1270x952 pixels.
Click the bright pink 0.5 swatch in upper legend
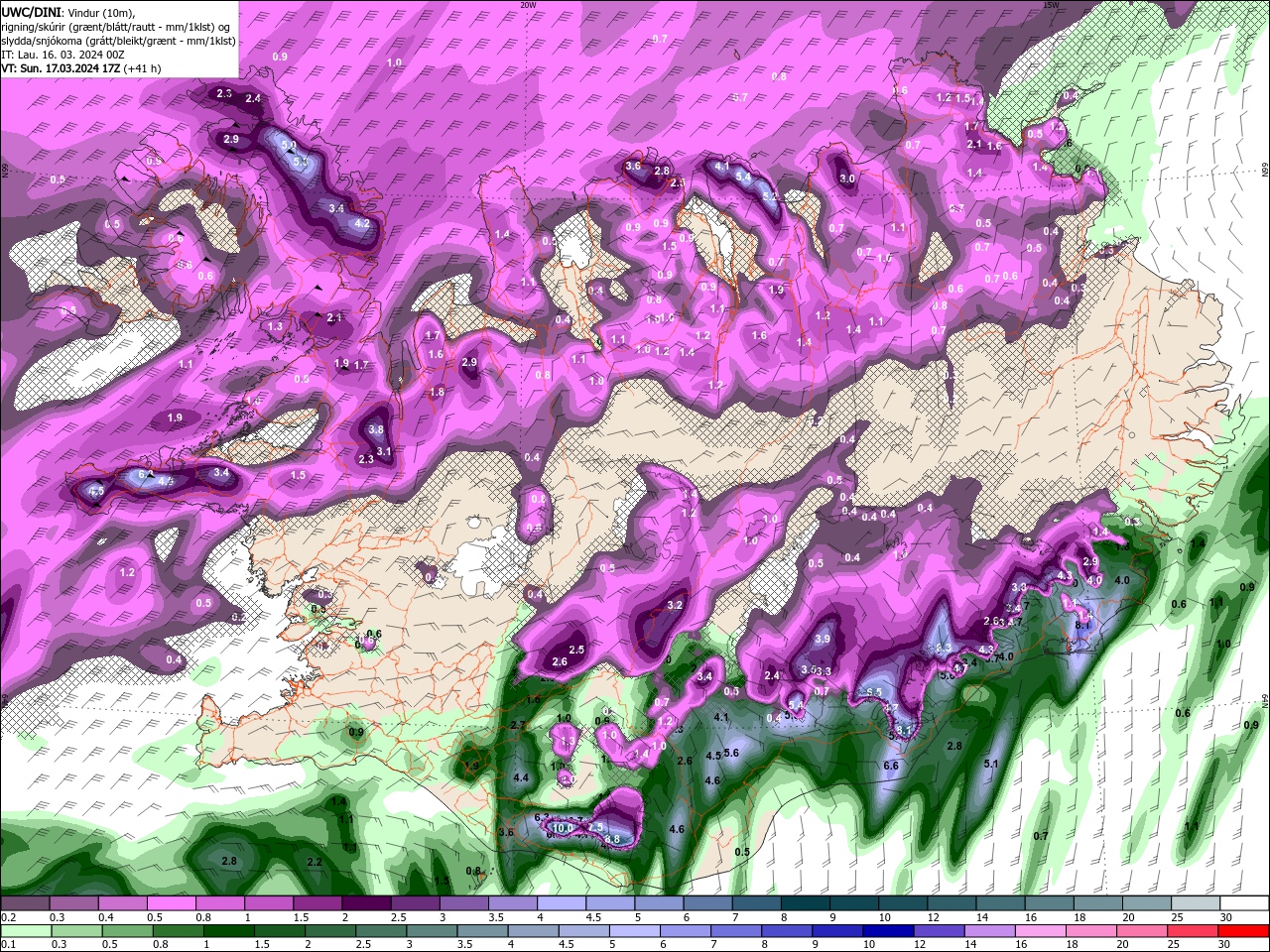[x=171, y=903]
